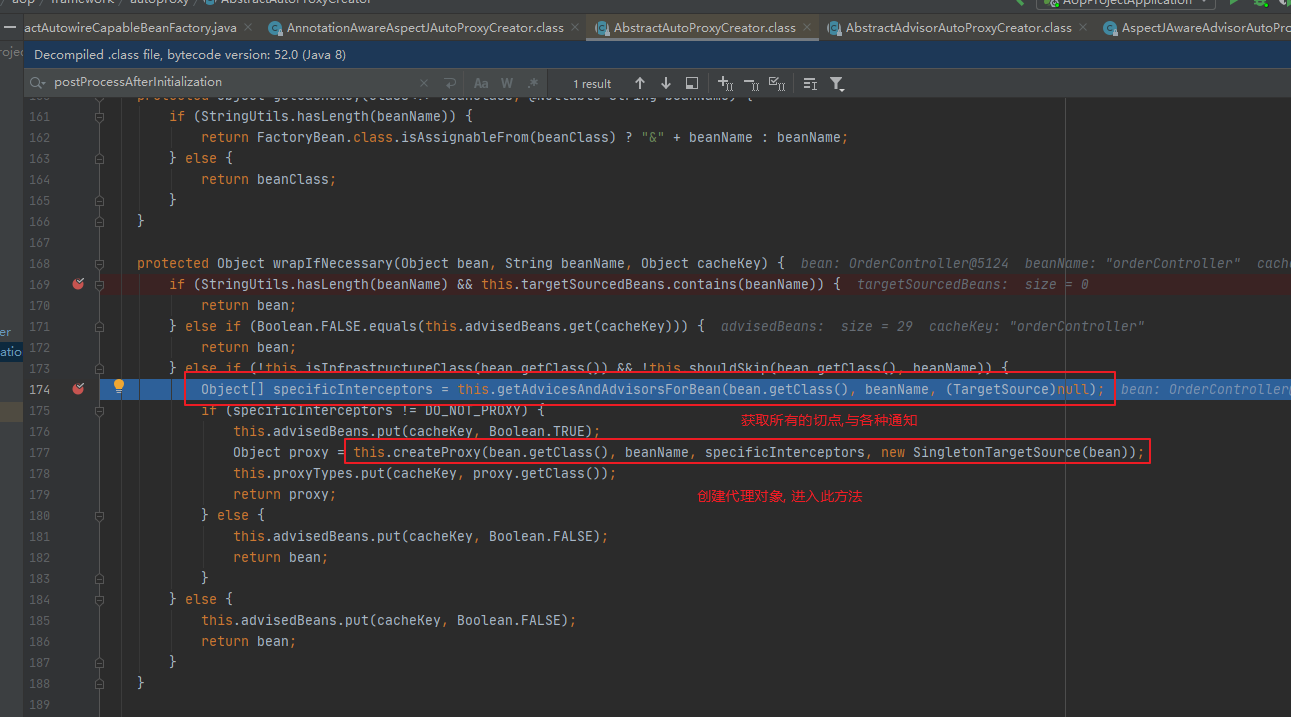This screenshot has width=1291, height=717.
Task: Add selection for next occurrence icon
Action: [726, 83]
